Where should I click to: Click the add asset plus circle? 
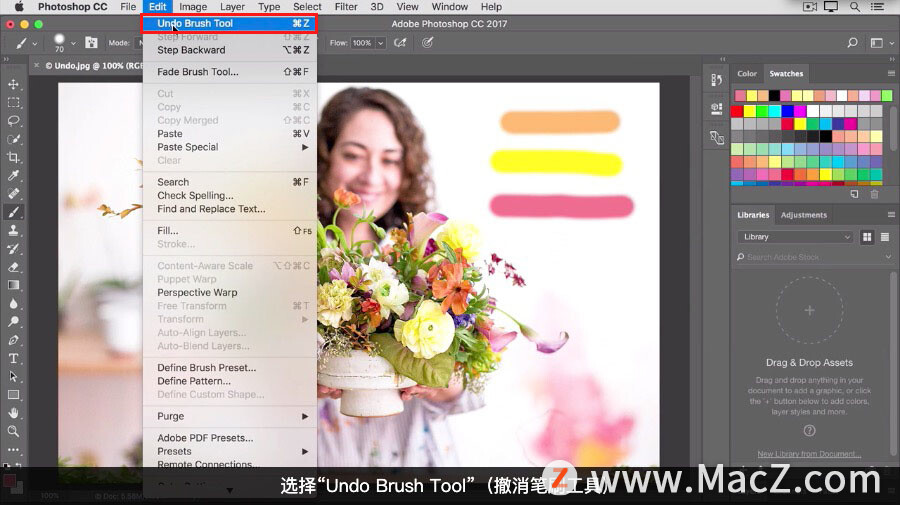pyautogui.click(x=809, y=310)
